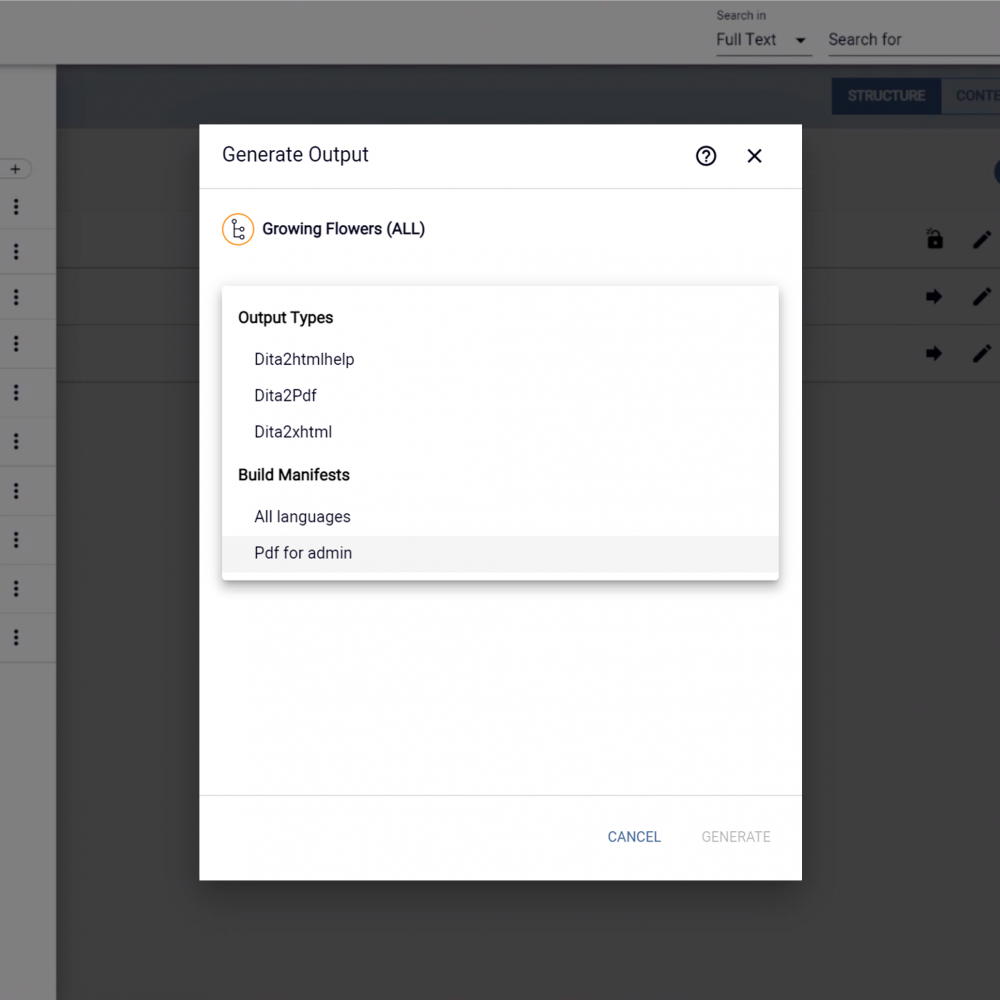Image resolution: width=1000 pixels, height=1000 pixels.
Task: Click the pencil icon beside lower arrow
Action: point(982,353)
